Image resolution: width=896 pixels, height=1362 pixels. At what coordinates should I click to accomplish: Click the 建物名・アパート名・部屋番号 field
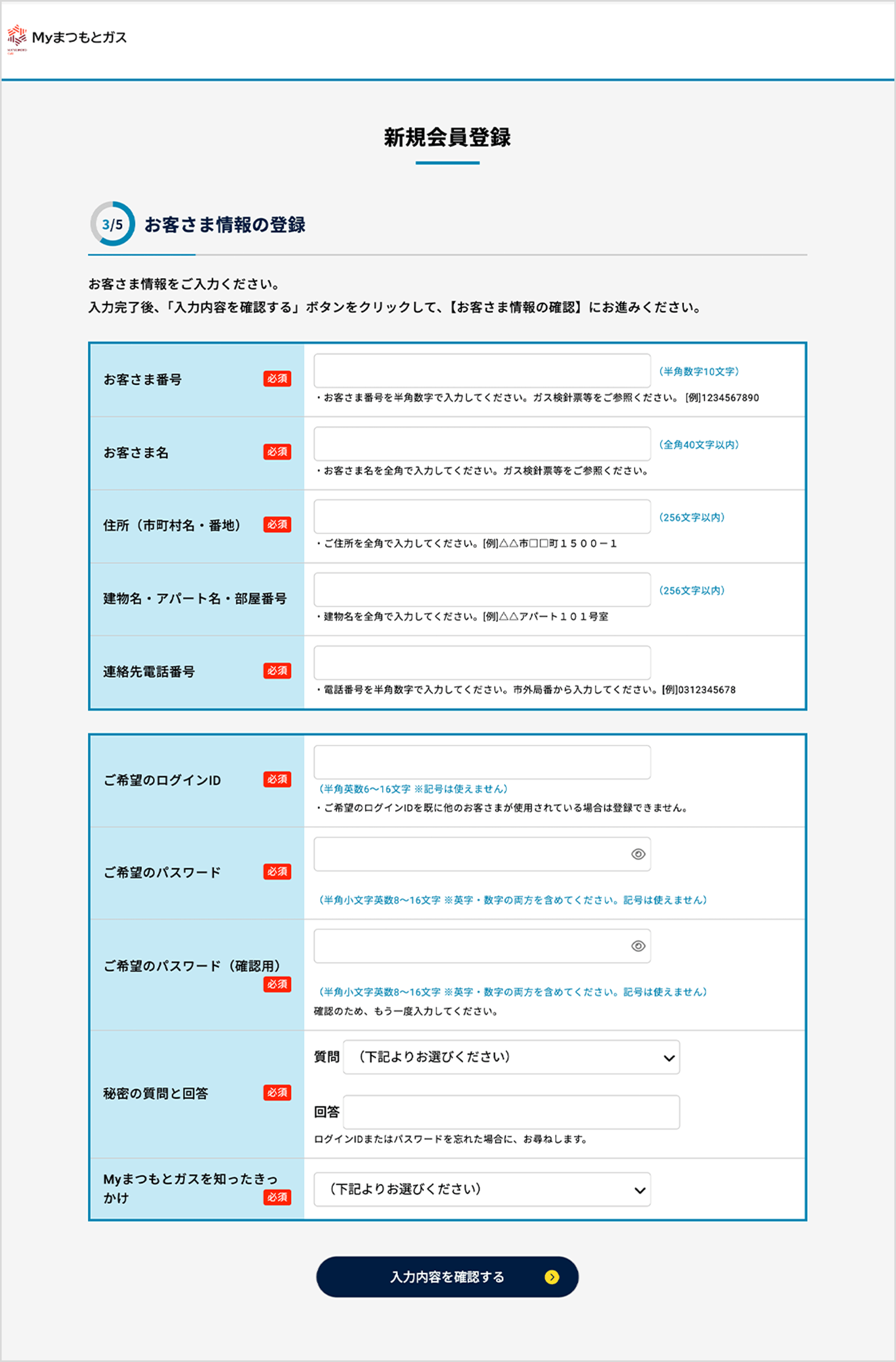coord(482,590)
